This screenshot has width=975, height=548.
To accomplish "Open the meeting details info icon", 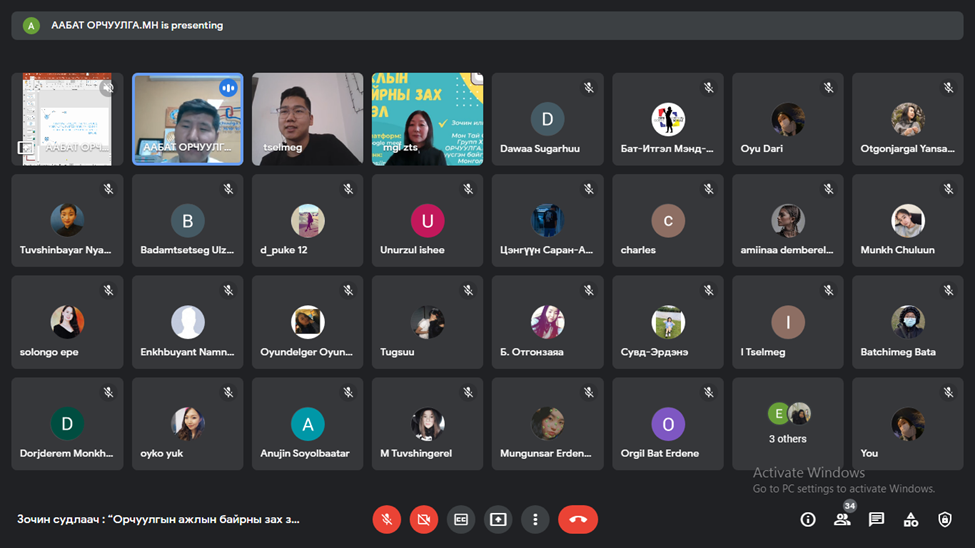I will [x=808, y=519].
